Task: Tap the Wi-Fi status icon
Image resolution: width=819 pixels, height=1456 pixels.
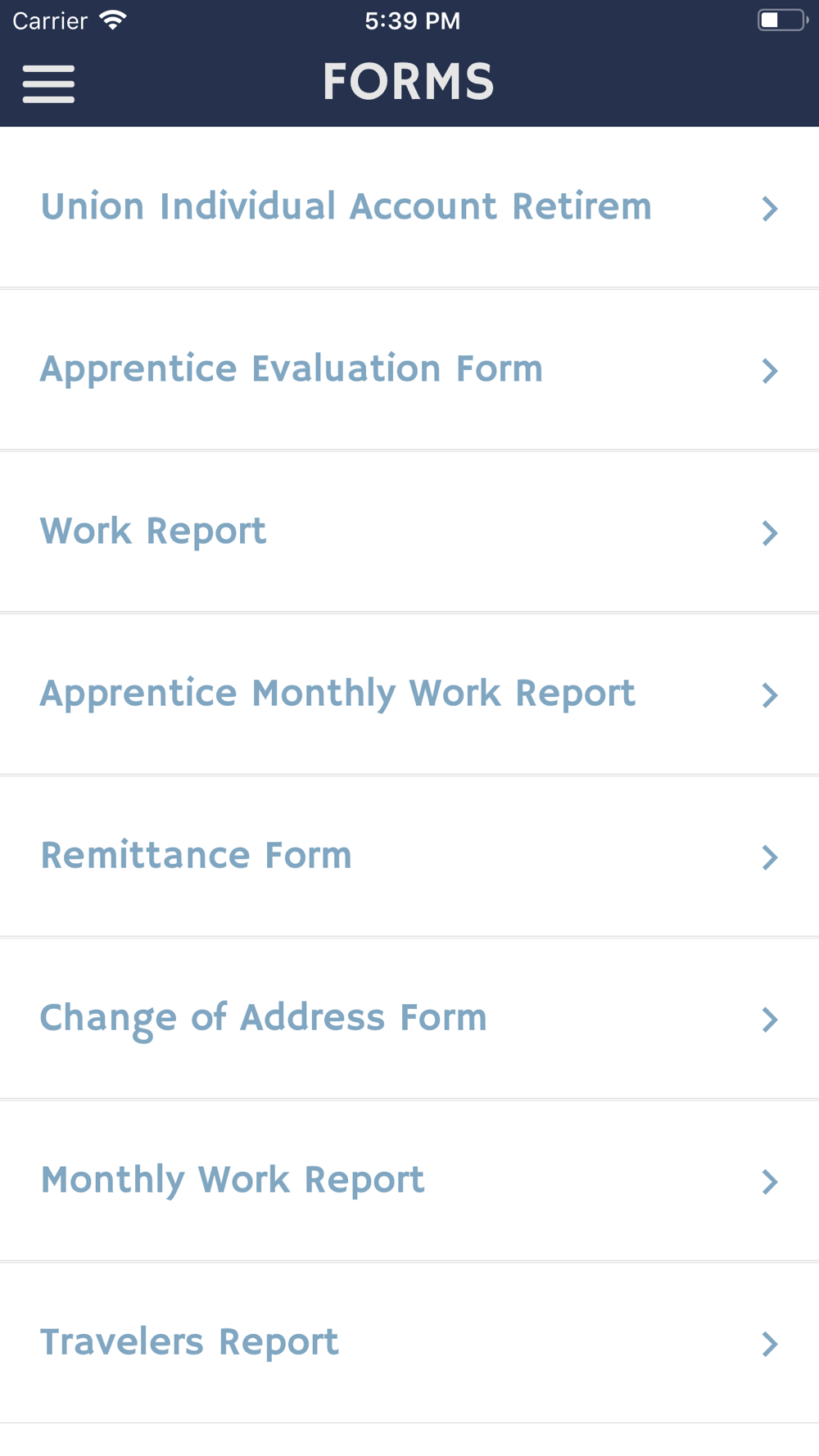Action: (113, 20)
